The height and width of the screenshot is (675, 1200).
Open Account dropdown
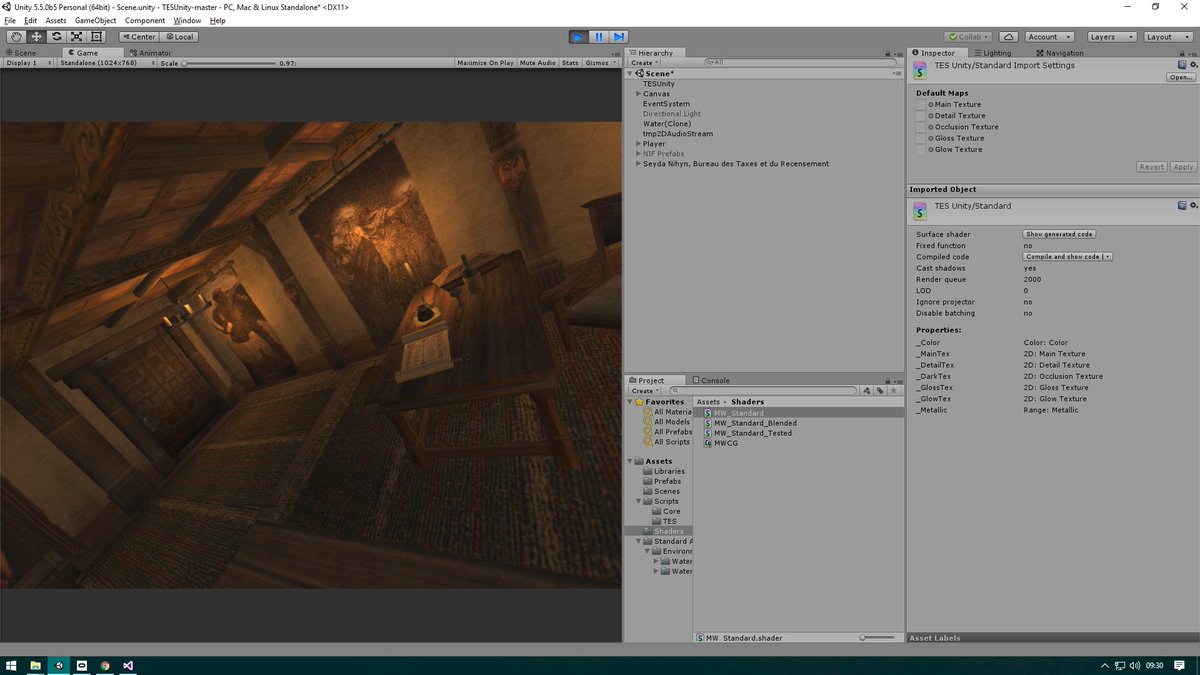click(x=1051, y=37)
